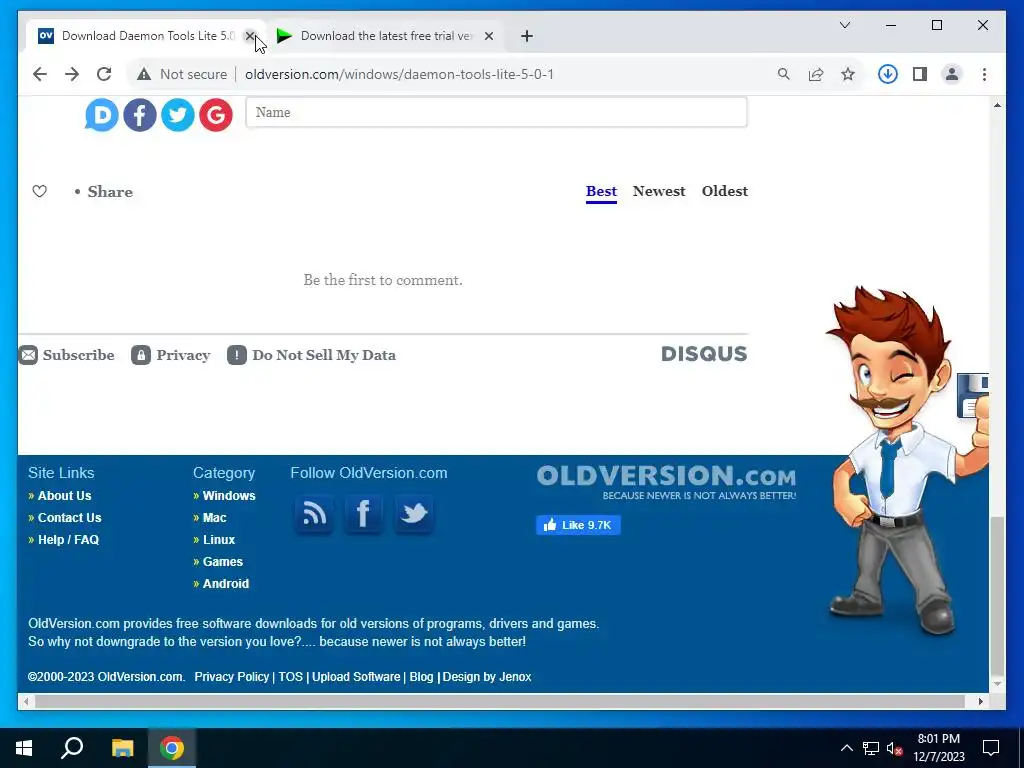Screen dimensions: 1024x768
Task: Click the Facebook Like 9.7K button
Action: pyautogui.click(x=578, y=525)
